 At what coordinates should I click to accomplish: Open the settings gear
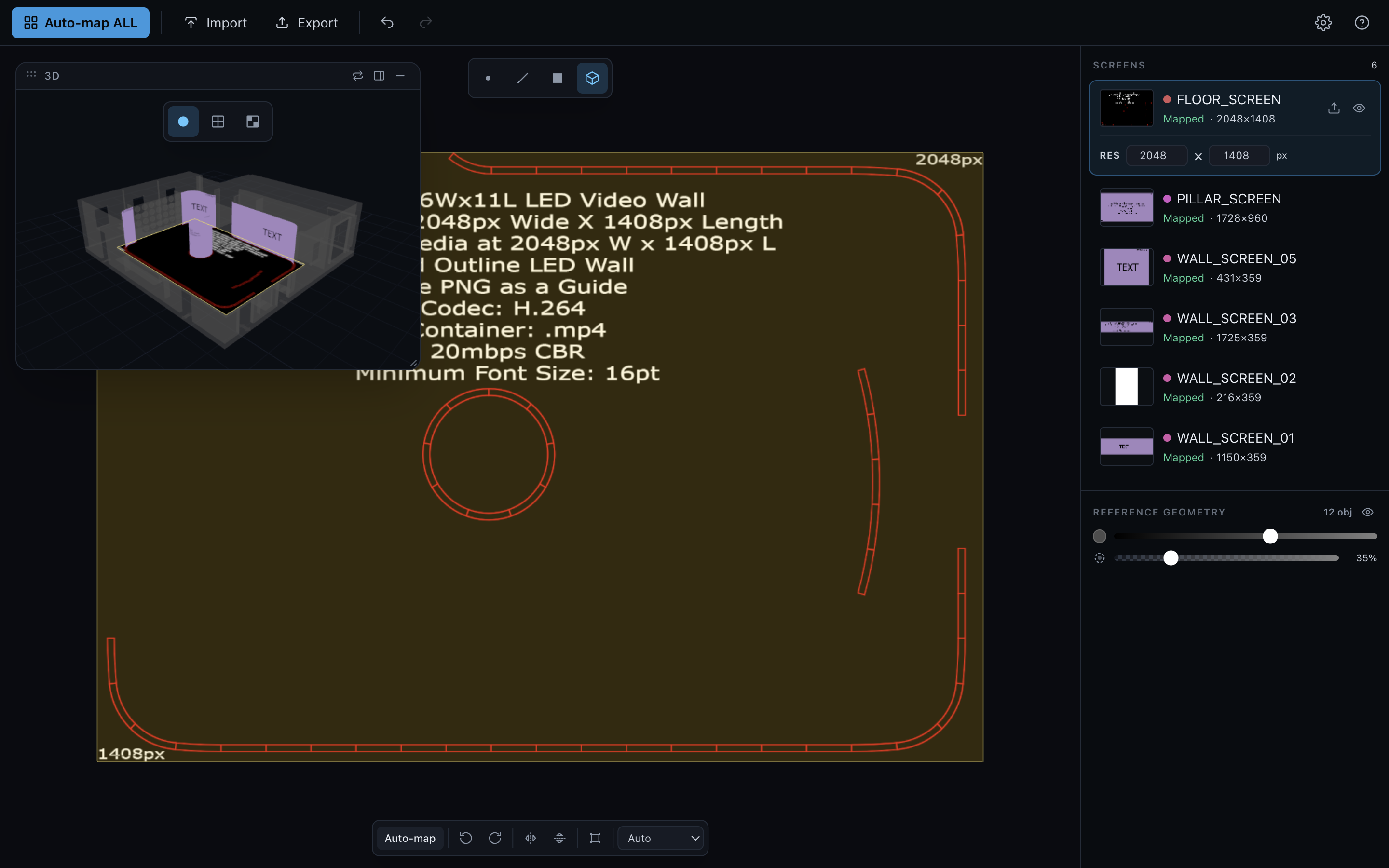pos(1323,22)
